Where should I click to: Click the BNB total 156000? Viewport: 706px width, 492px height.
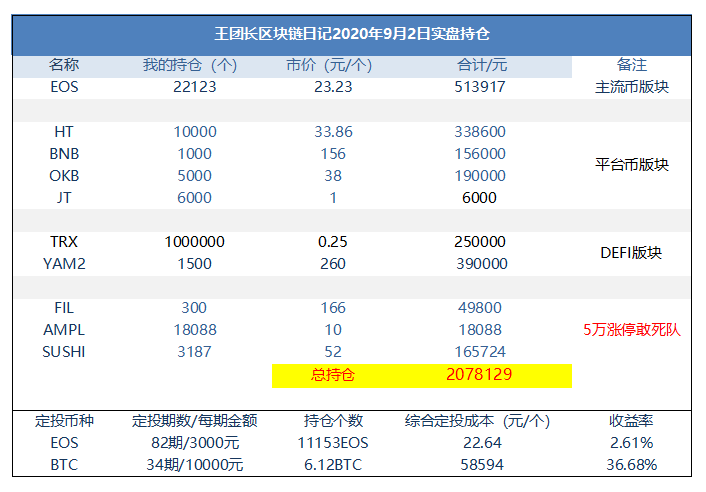480,153
